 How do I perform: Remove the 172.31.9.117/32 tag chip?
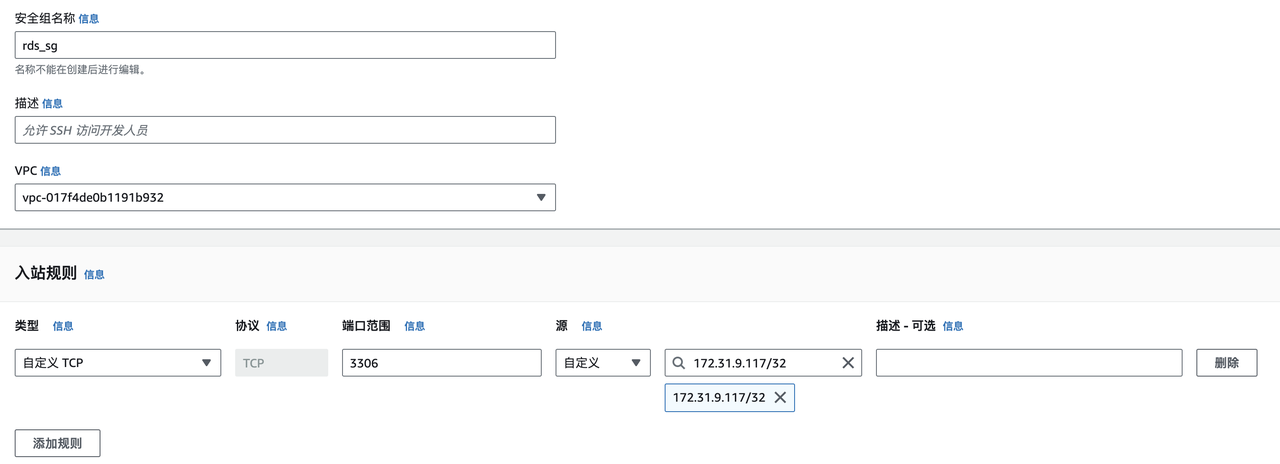point(780,397)
